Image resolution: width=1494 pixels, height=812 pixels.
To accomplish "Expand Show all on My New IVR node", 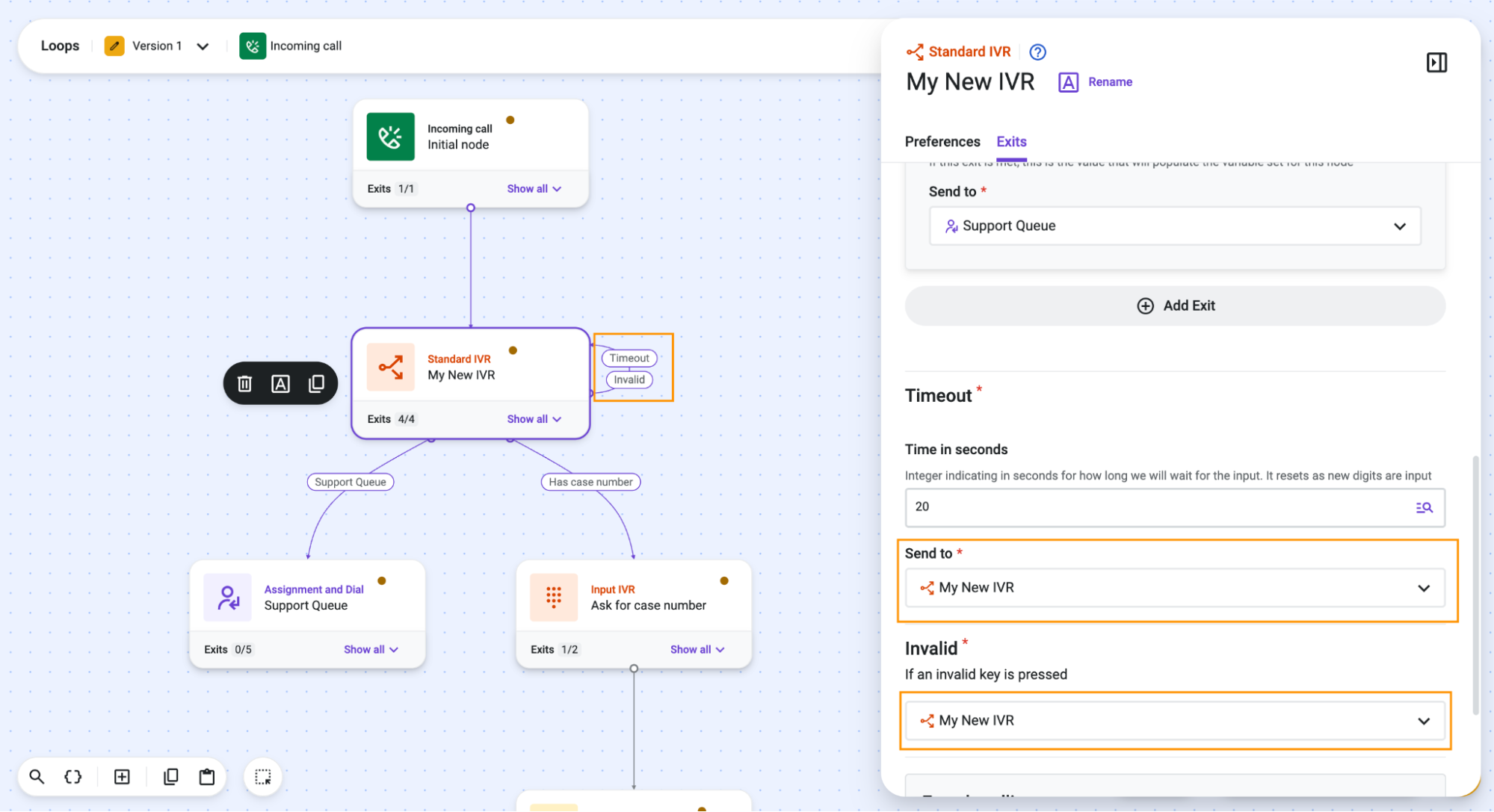I will [x=534, y=419].
